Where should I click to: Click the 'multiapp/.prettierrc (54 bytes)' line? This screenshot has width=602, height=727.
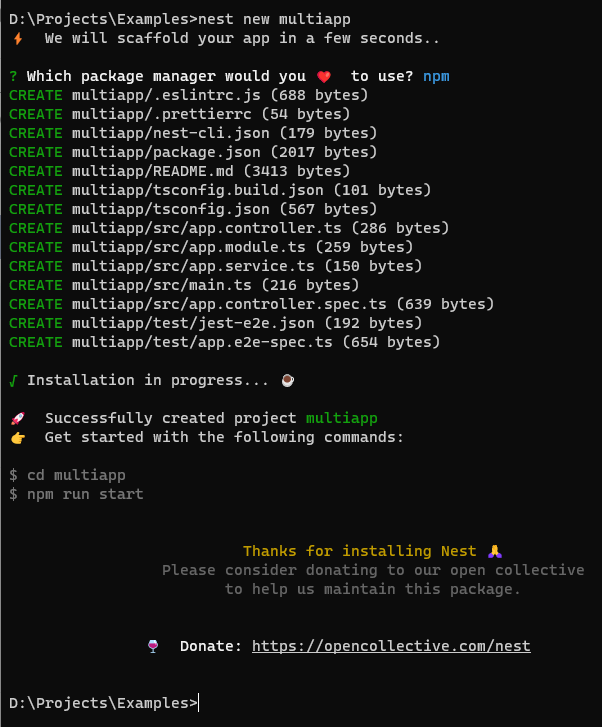click(x=211, y=114)
